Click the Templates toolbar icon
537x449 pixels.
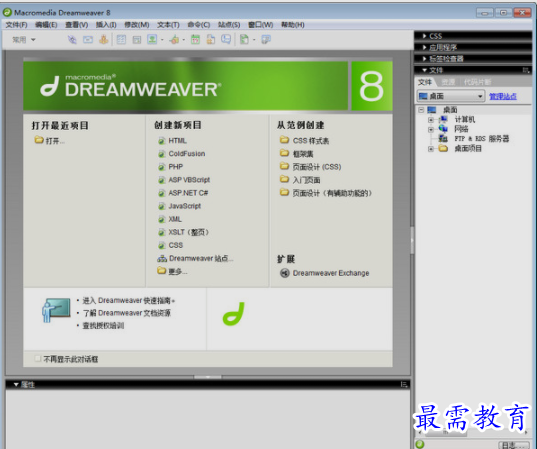click(244, 40)
